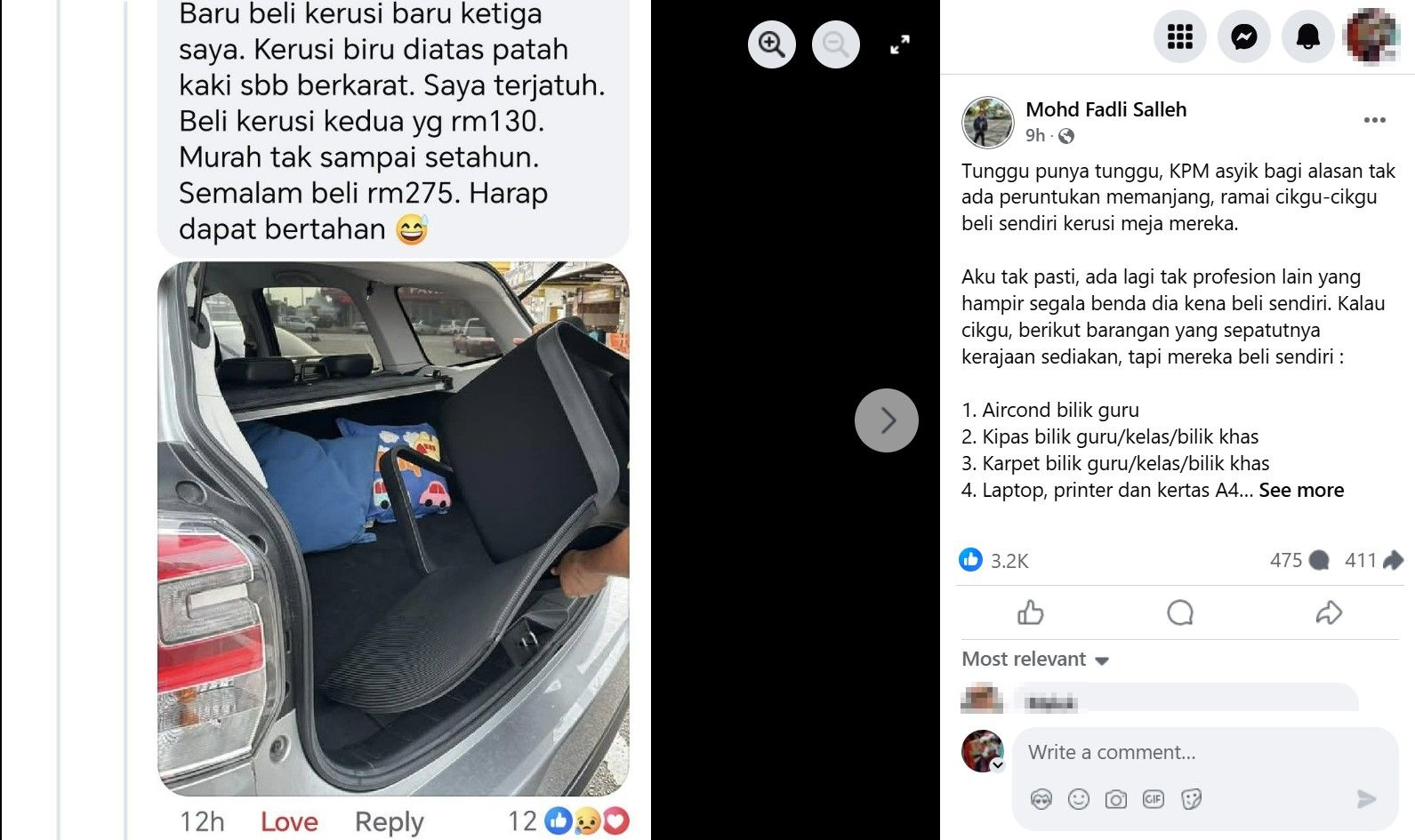Image resolution: width=1415 pixels, height=840 pixels.
Task: View the 3.2K reactions list
Action: pos(994,560)
